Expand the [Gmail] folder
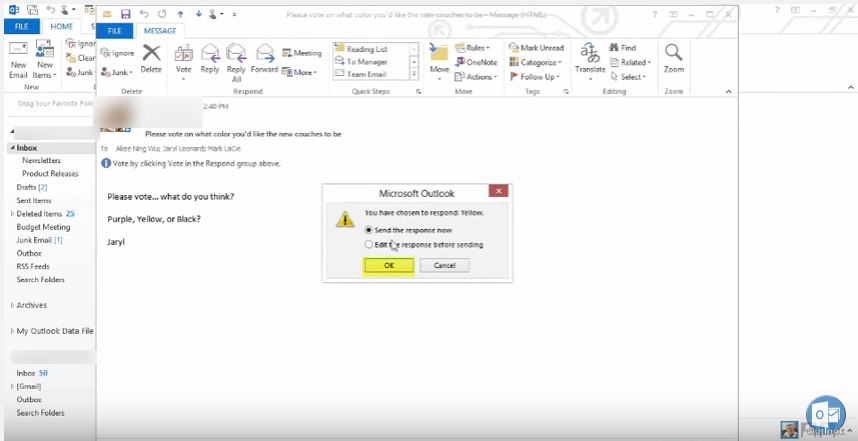This screenshot has height=441, width=858. click(x=12, y=386)
